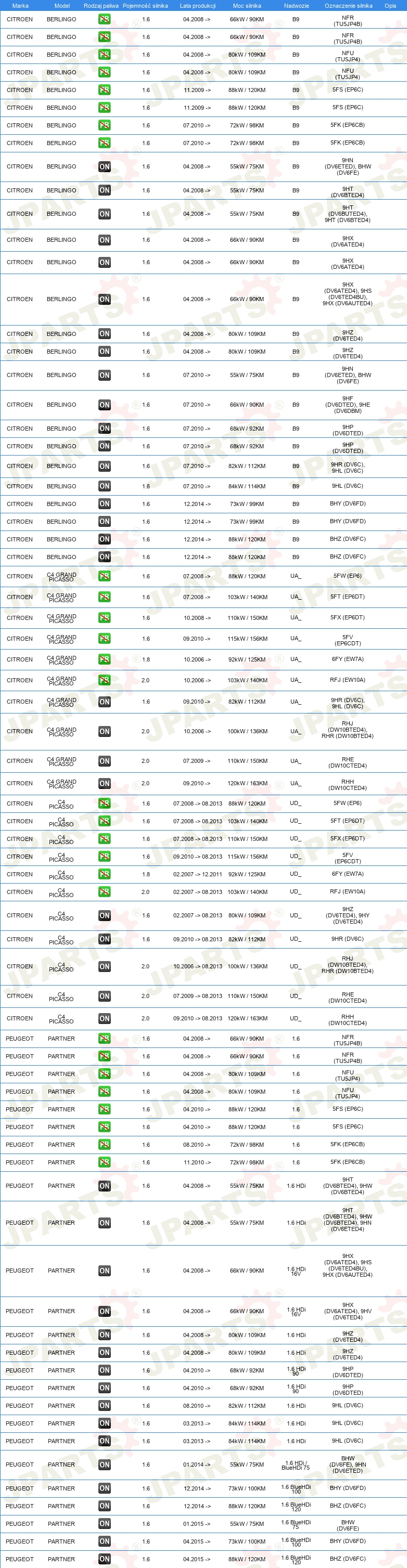The width and height of the screenshot is (407, 1568).
Task: Click the '11.2010 ->' Partner production date cell
Action: tap(197, 1162)
